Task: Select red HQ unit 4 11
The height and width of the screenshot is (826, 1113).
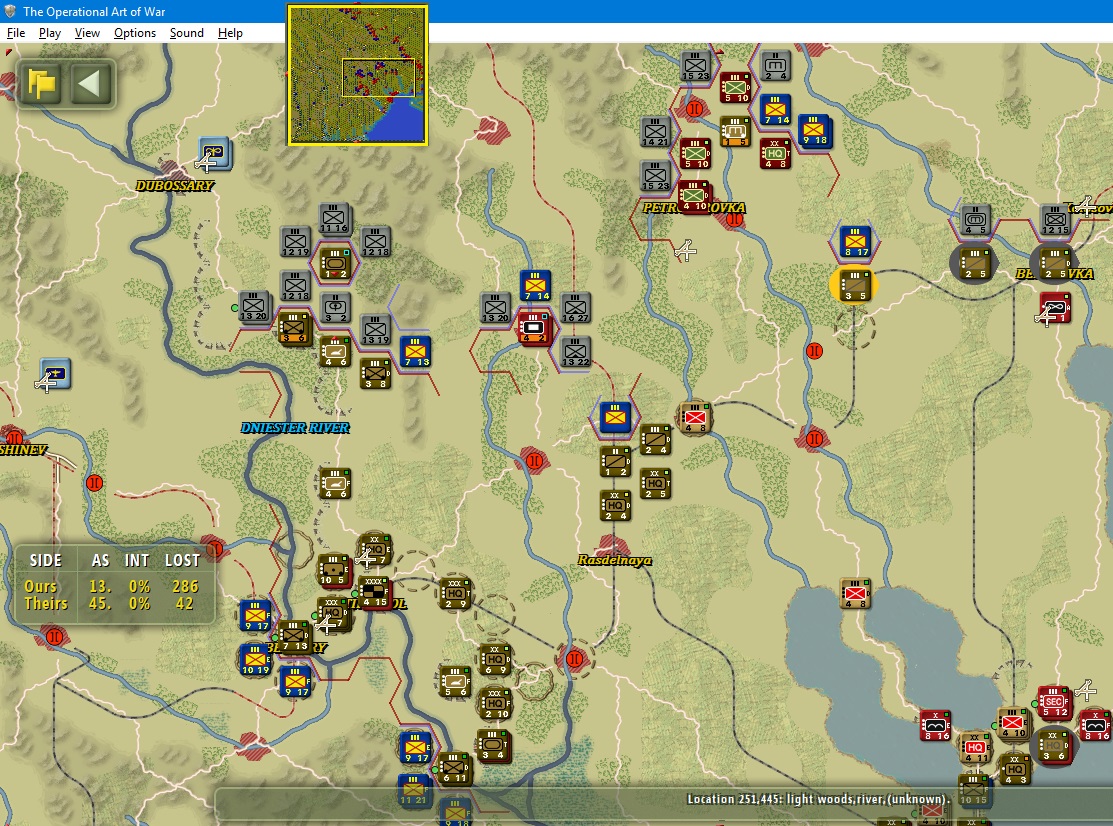Action: pyautogui.click(x=975, y=748)
